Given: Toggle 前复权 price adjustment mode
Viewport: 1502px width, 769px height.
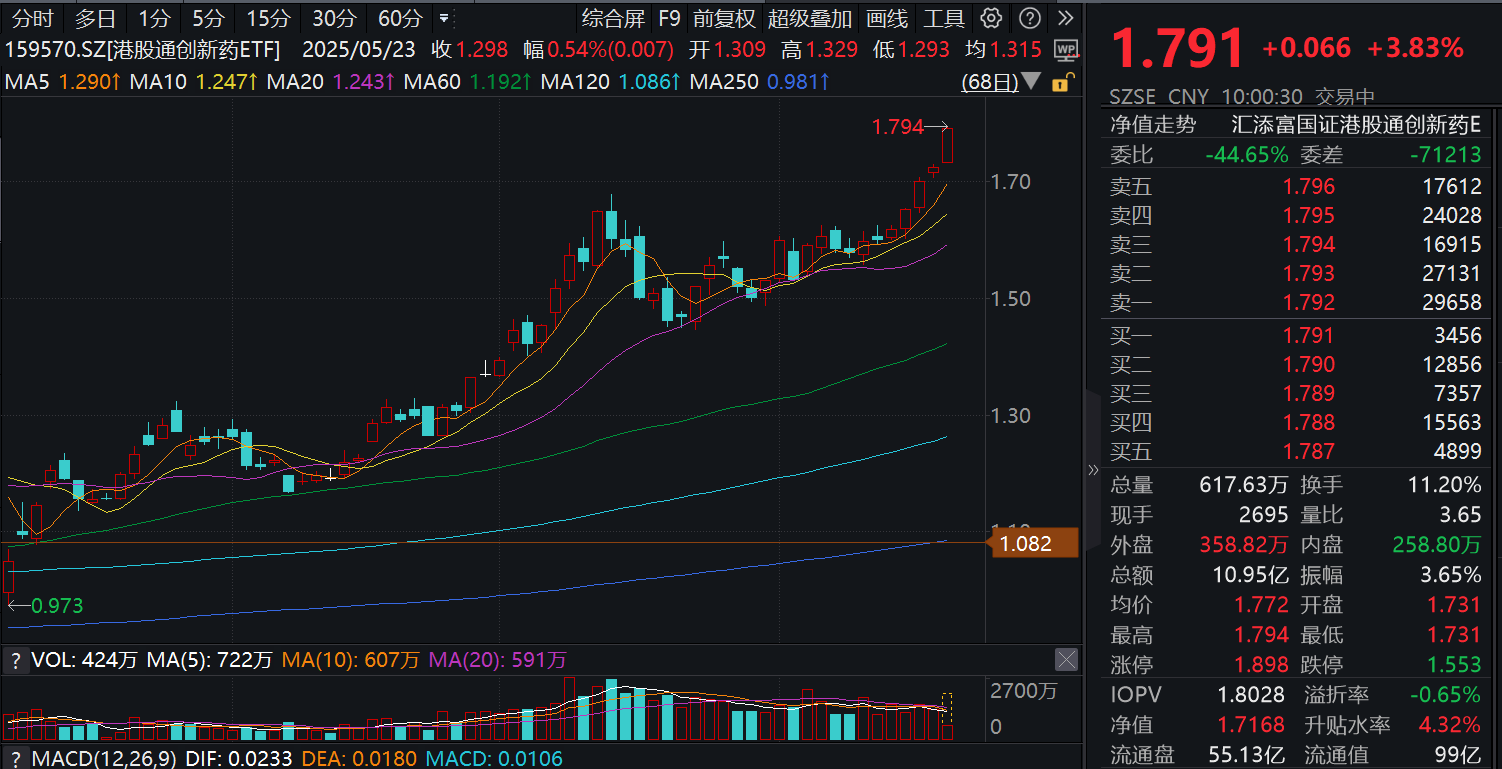Looking at the screenshot, I should tap(724, 18).
